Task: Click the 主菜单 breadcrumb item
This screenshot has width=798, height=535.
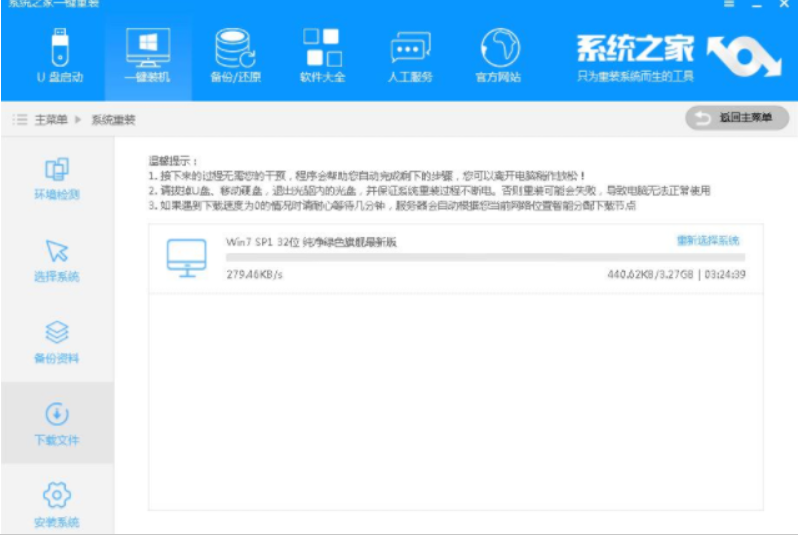Action: point(51,120)
